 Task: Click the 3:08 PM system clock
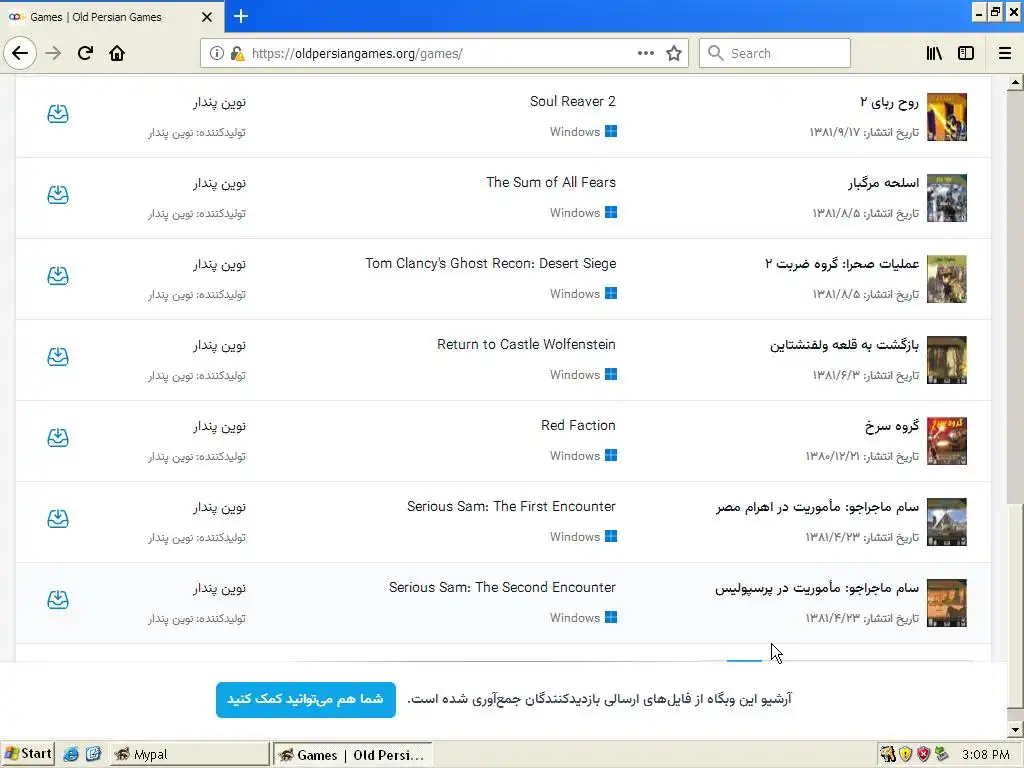pyautogui.click(x=986, y=754)
